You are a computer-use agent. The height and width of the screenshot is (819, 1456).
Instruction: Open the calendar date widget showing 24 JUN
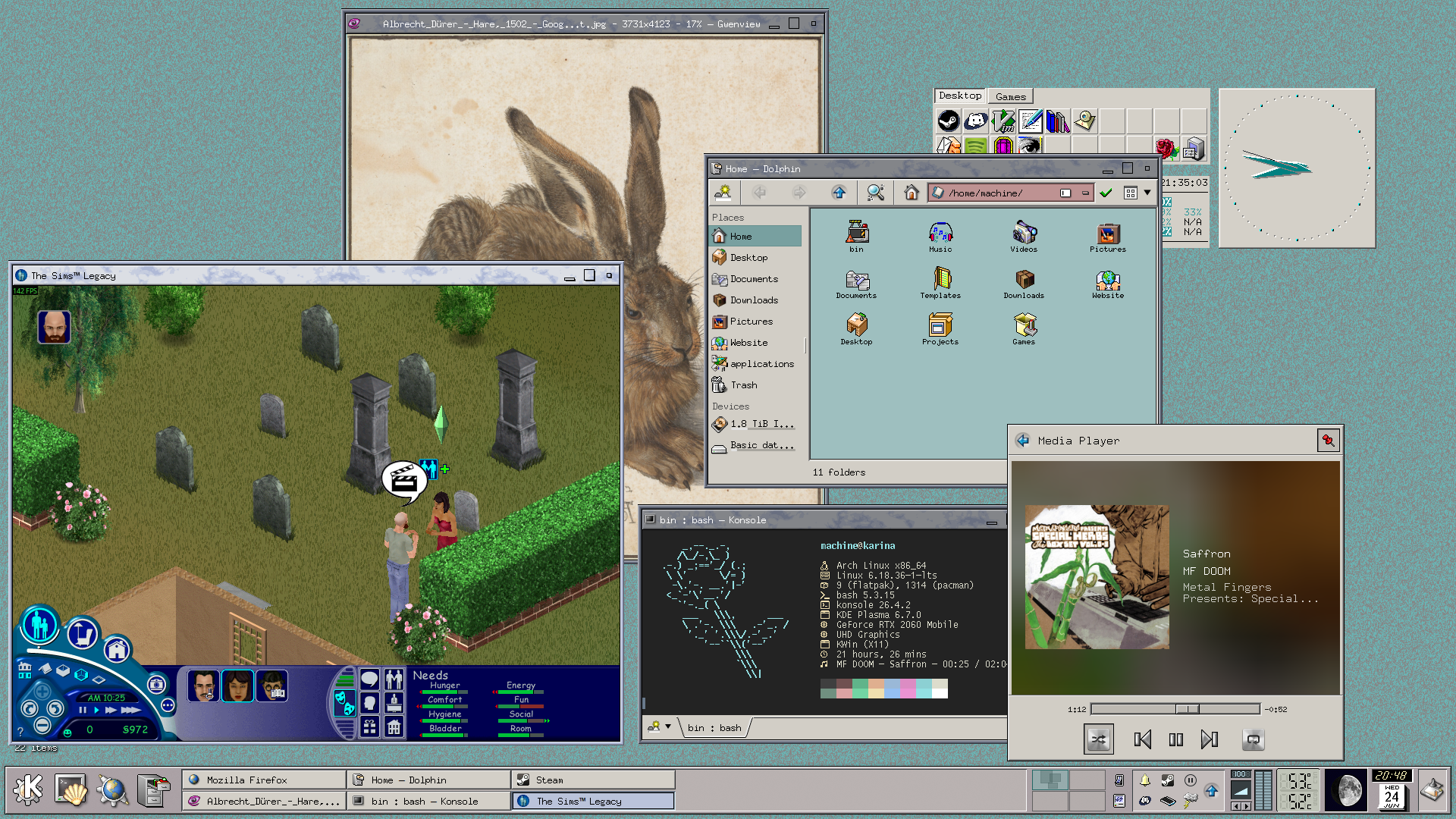[x=1392, y=796]
